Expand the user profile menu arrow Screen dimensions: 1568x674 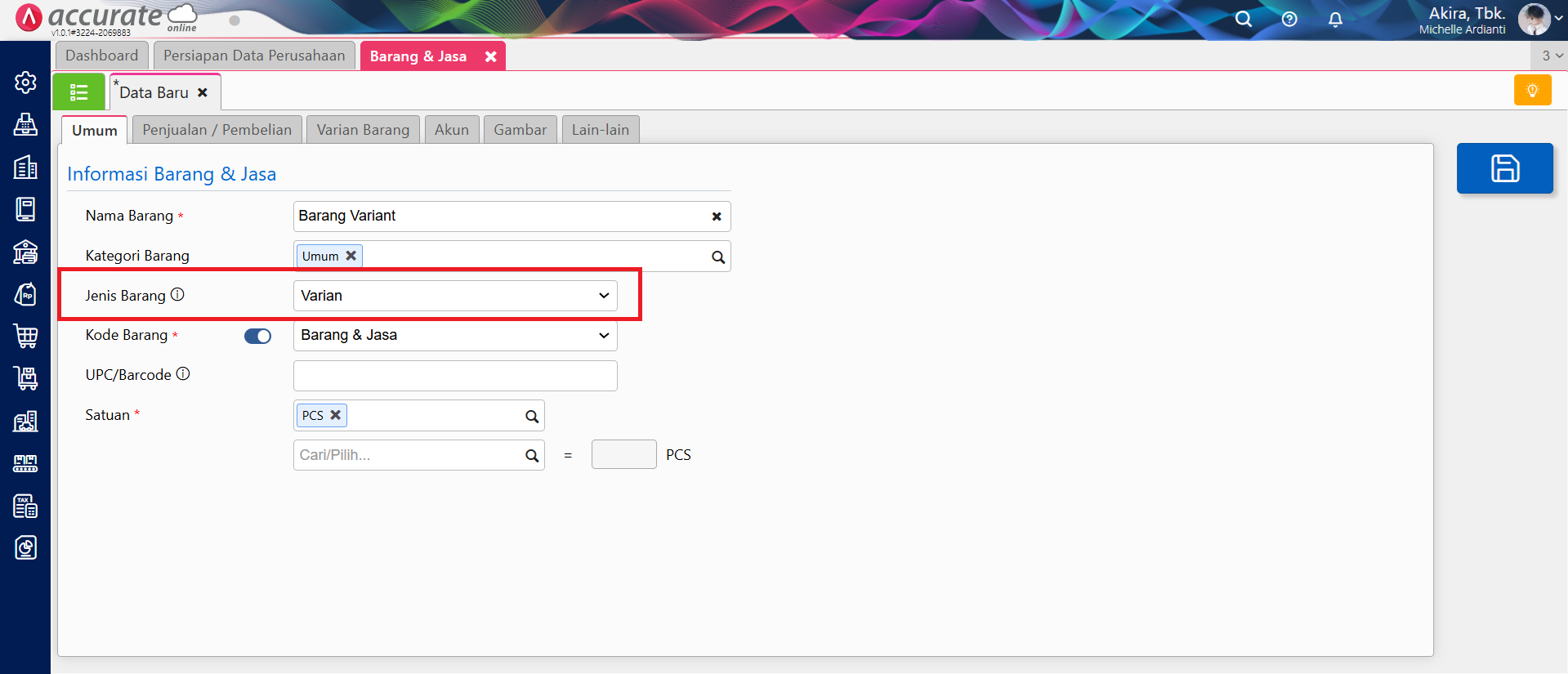1558,19
